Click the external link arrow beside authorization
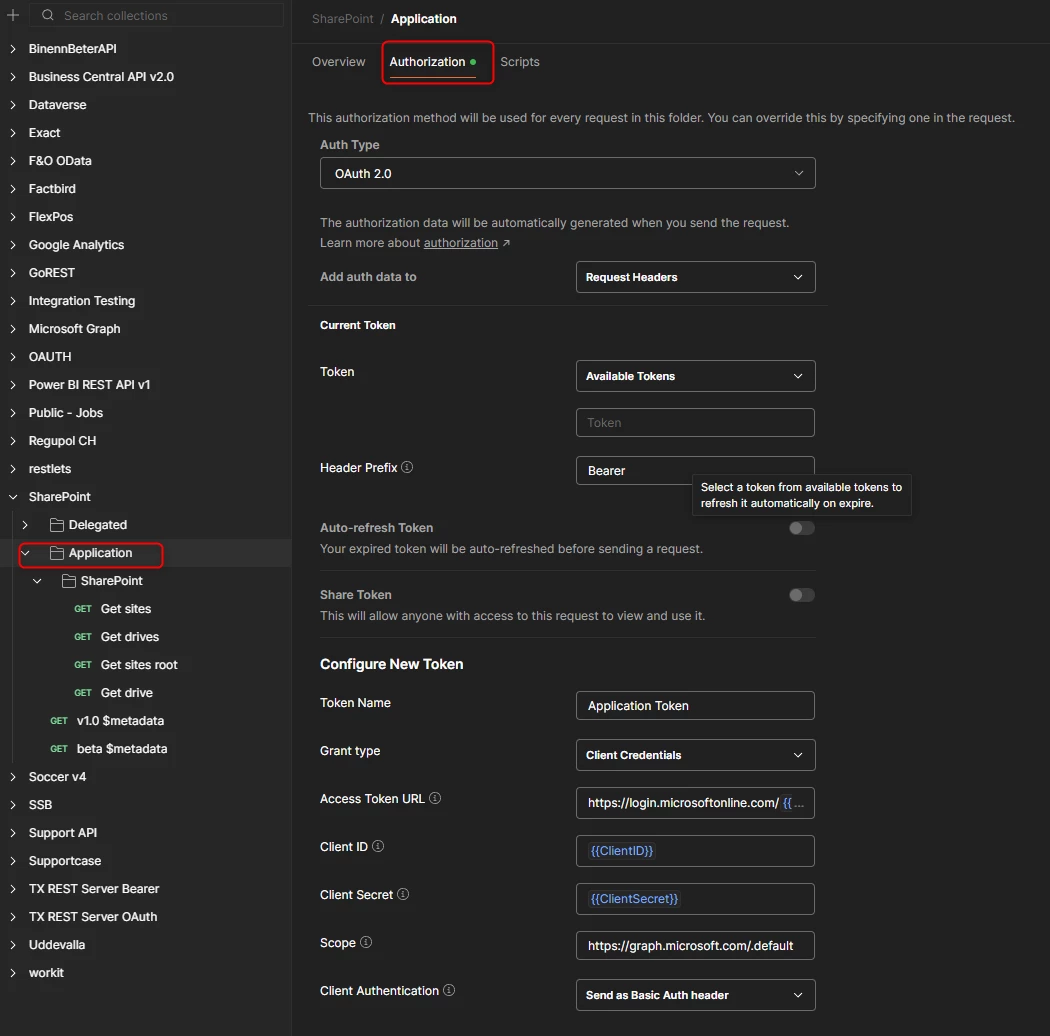Viewport: 1050px width, 1036px height. click(x=506, y=243)
